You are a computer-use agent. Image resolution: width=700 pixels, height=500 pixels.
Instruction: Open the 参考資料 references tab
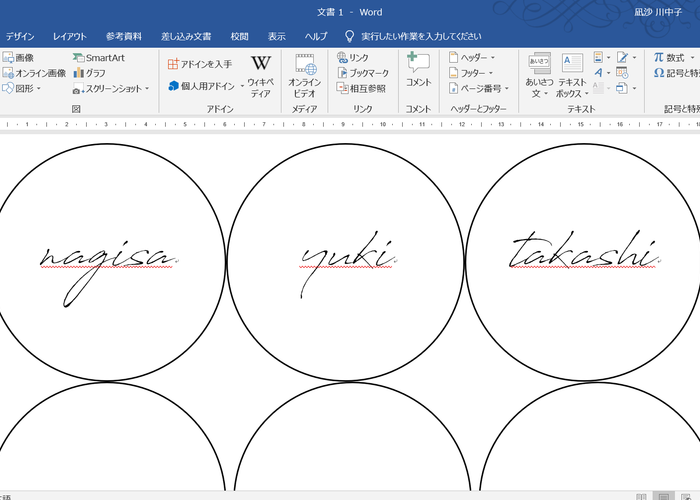click(x=124, y=36)
